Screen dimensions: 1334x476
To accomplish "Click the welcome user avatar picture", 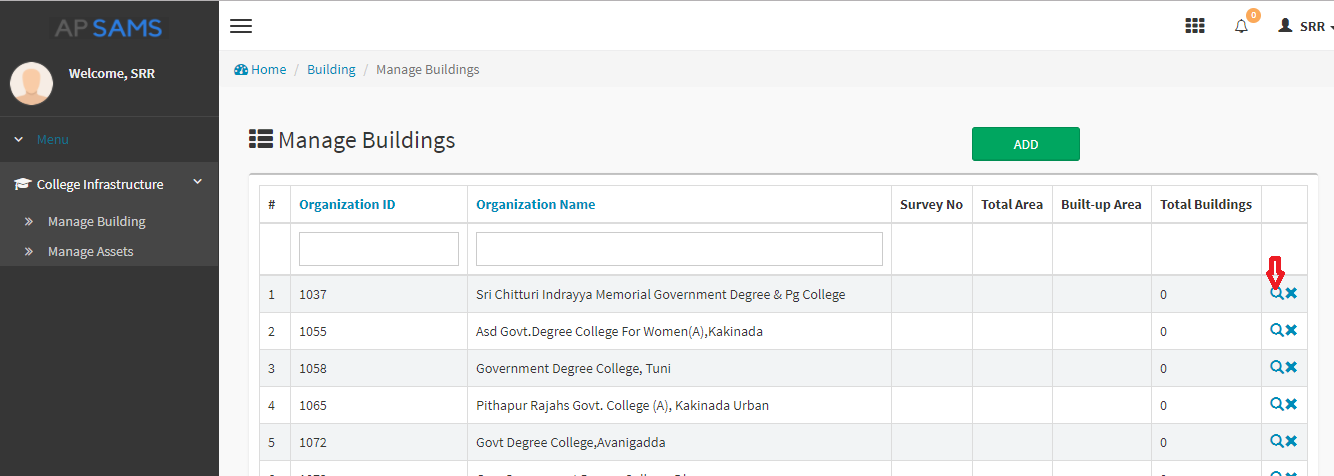I will coord(31,83).
